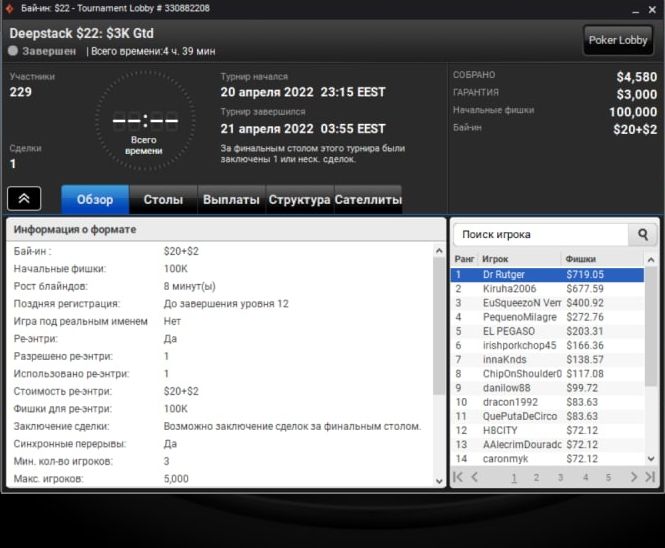The image size is (665, 548).
Task: Select player row QuePutaDeCirco
Action: [x=547, y=416]
